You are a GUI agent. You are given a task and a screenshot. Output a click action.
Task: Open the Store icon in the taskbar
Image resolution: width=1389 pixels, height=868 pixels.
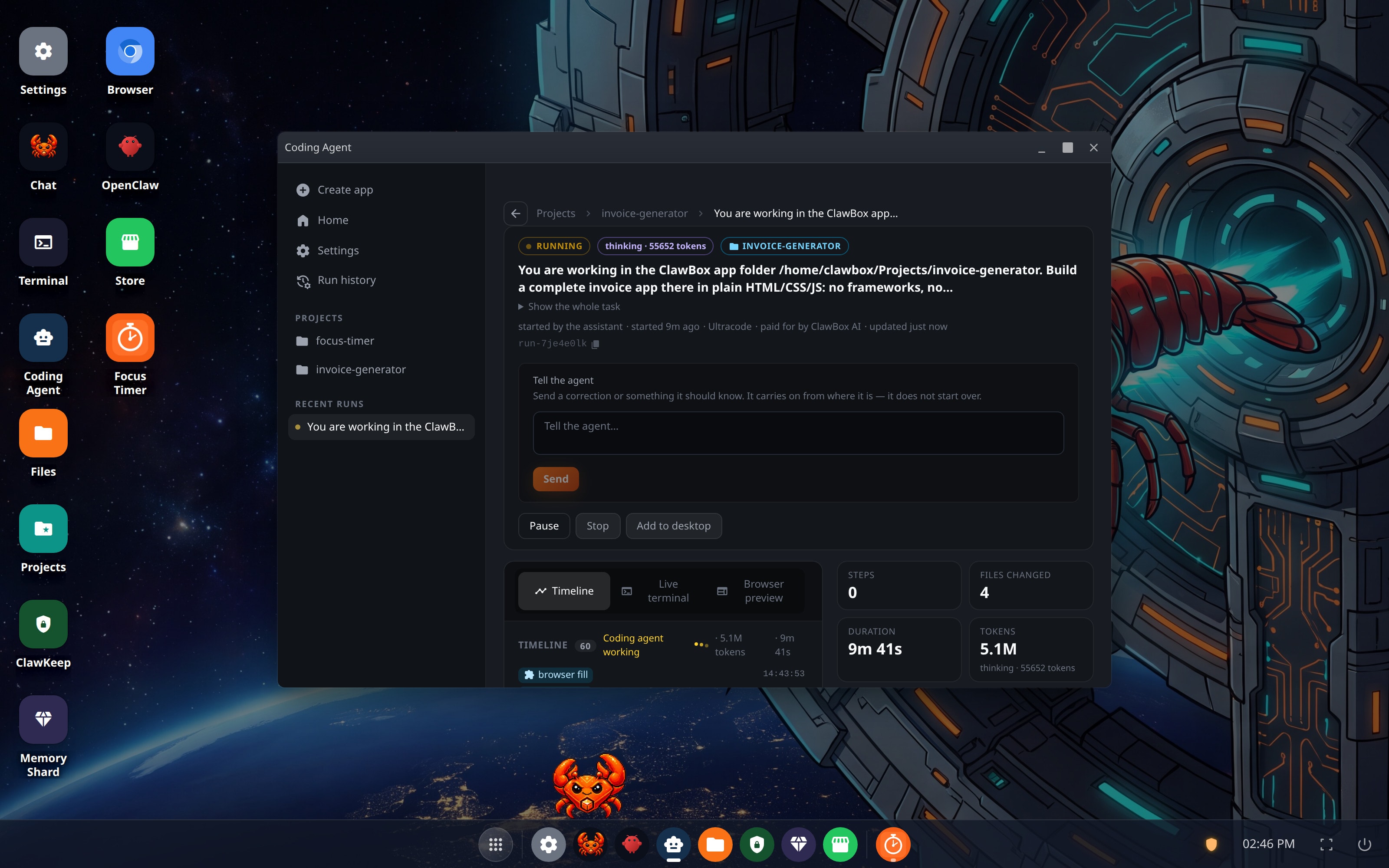click(840, 845)
